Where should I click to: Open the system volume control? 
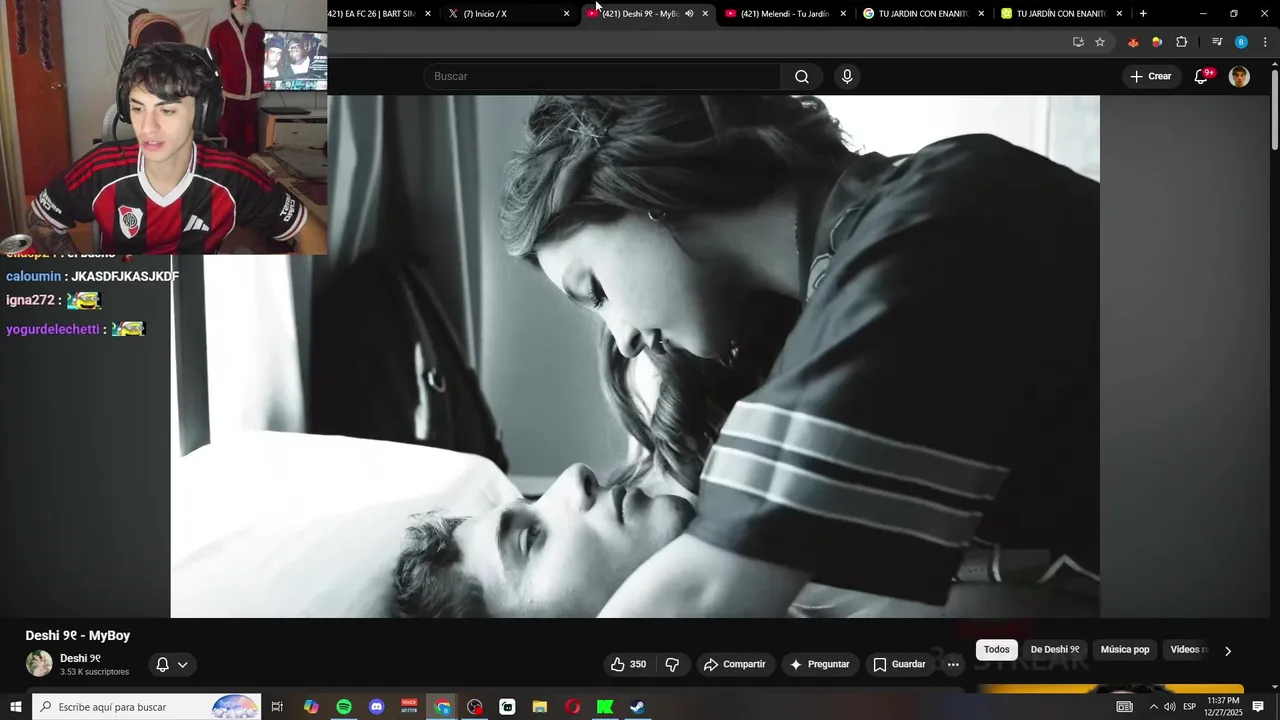[1170, 707]
